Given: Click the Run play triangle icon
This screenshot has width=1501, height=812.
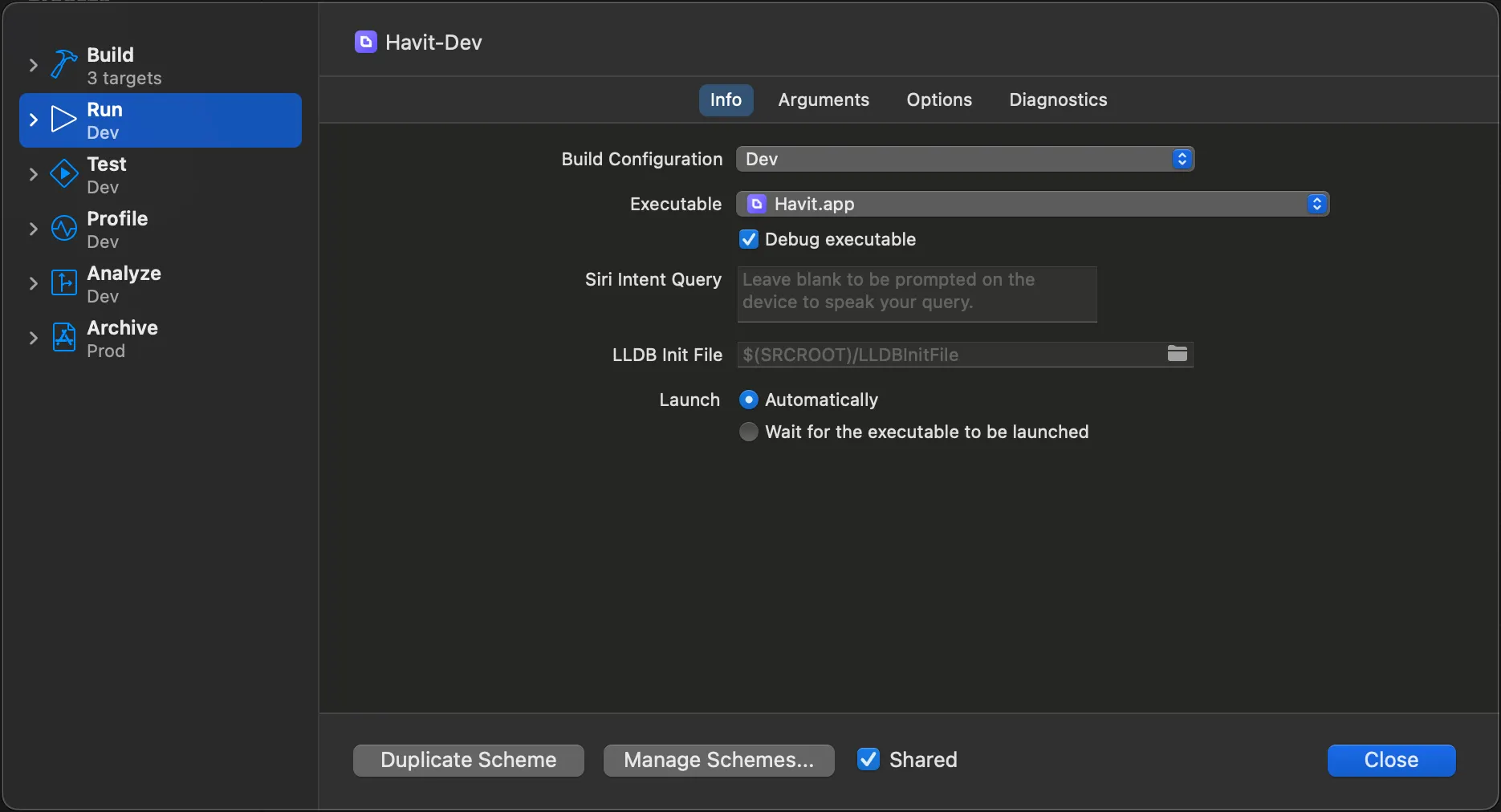Looking at the screenshot, I should [x=63, y=120].
